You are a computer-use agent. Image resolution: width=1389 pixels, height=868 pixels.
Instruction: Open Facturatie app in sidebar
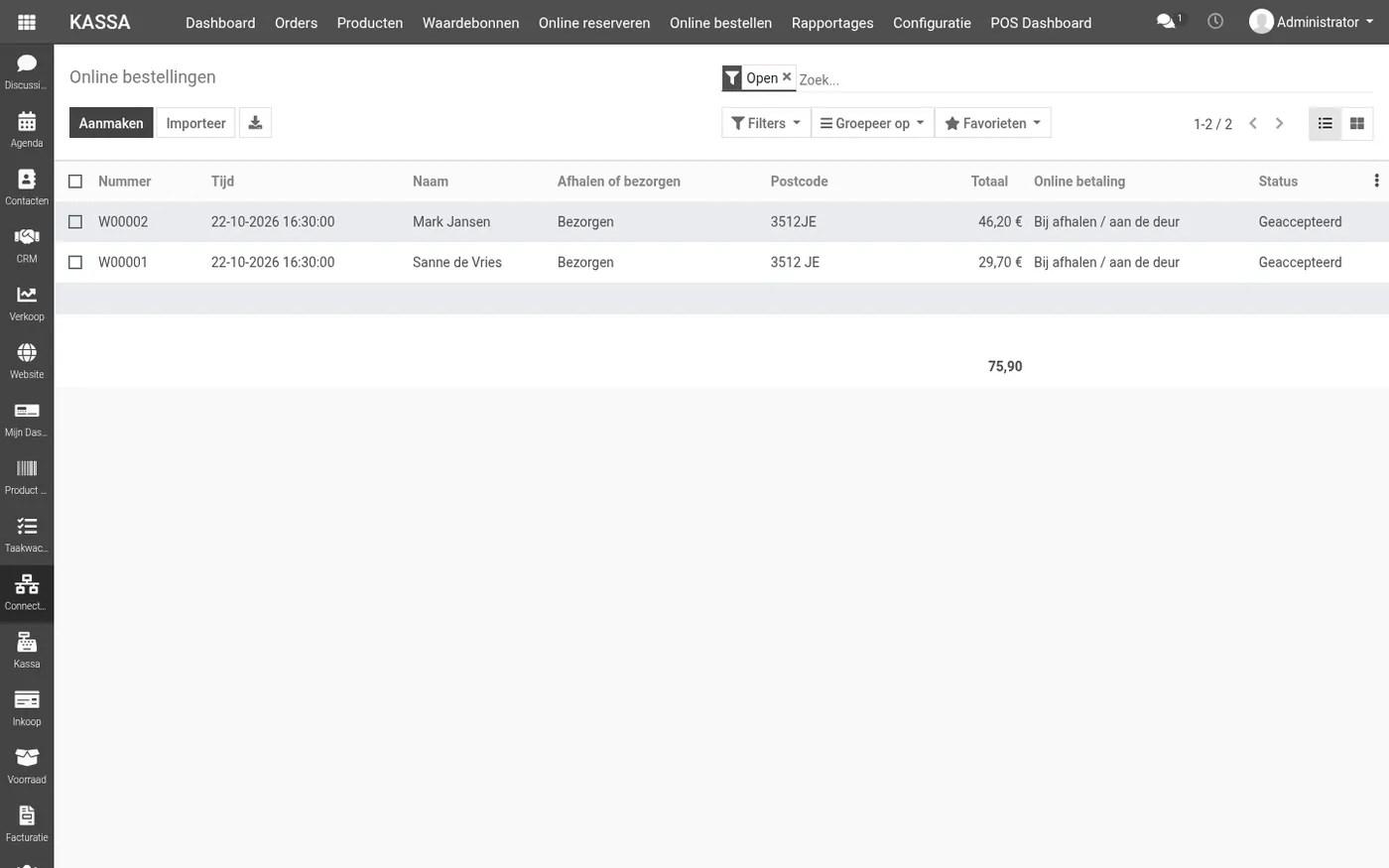[27, 823]
